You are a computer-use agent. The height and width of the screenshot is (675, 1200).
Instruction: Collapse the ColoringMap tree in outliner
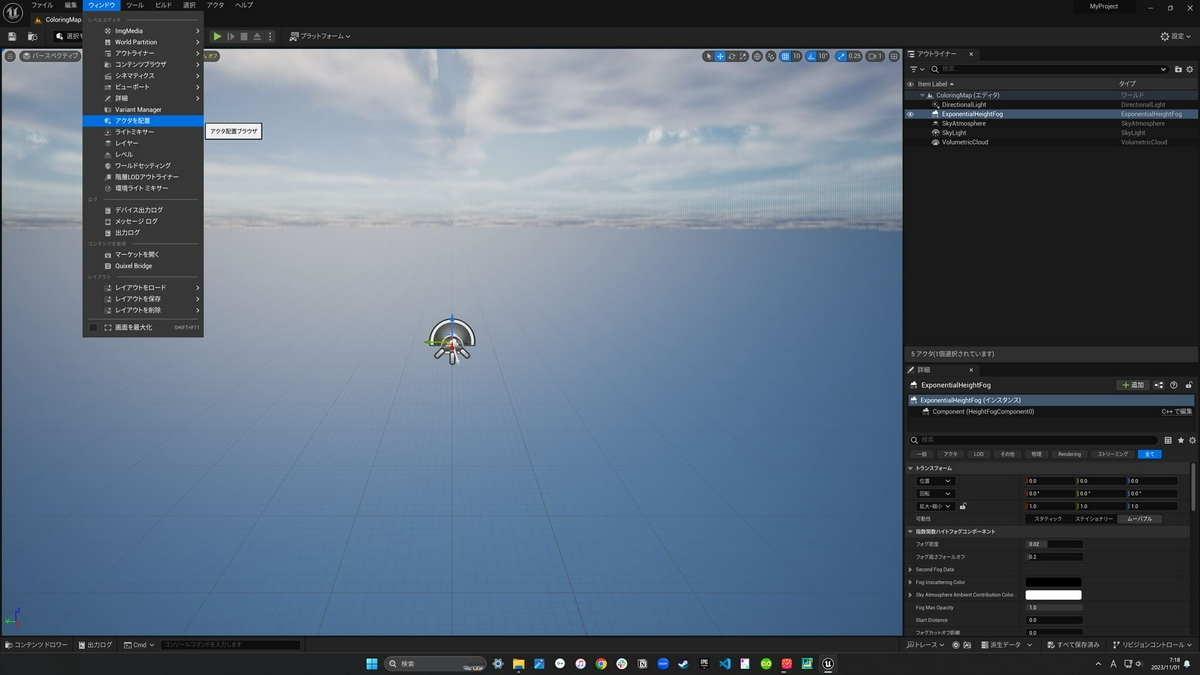click(923, 95)
